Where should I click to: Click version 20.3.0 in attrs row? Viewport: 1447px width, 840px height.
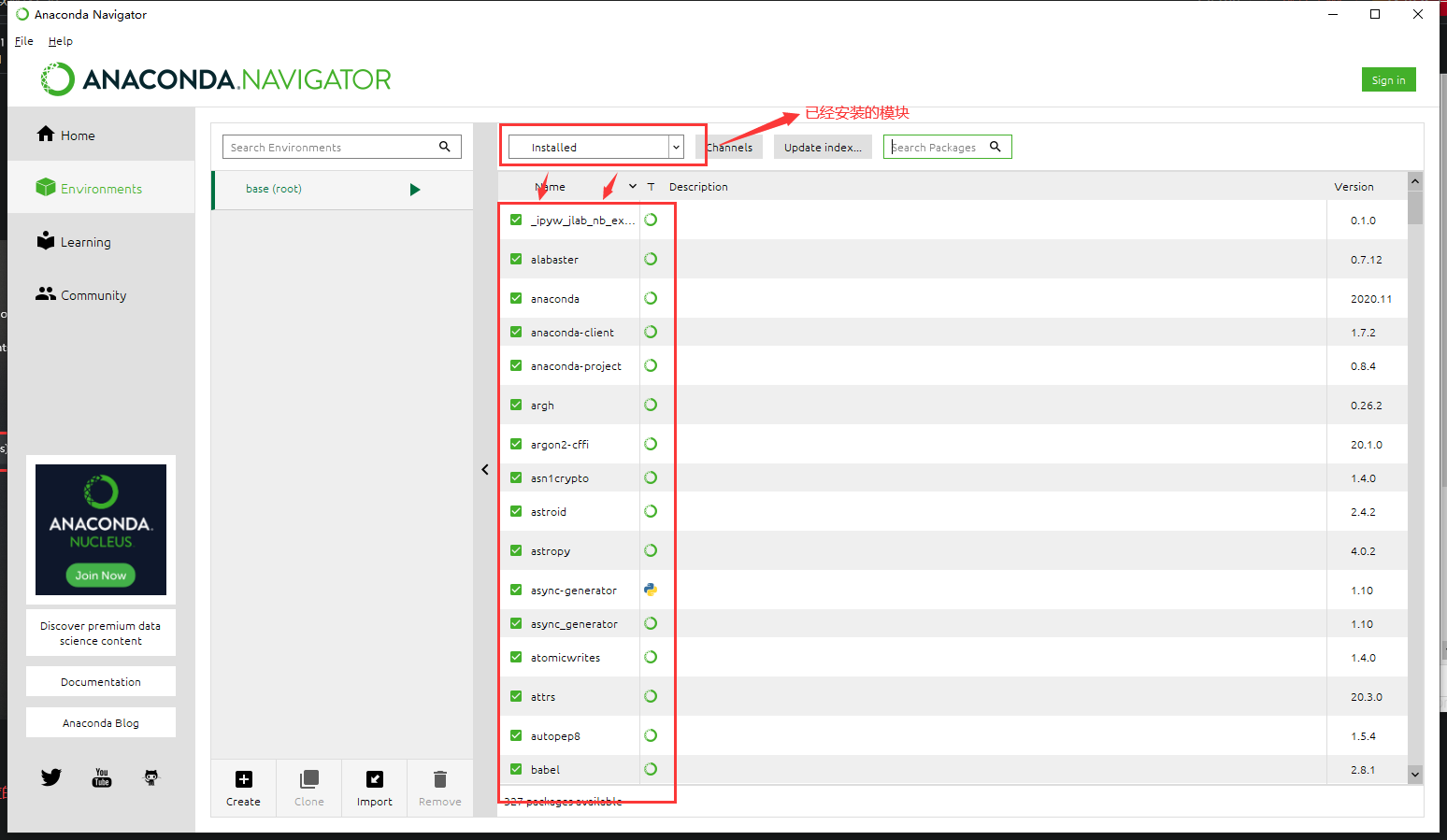tap(1367, 697)
